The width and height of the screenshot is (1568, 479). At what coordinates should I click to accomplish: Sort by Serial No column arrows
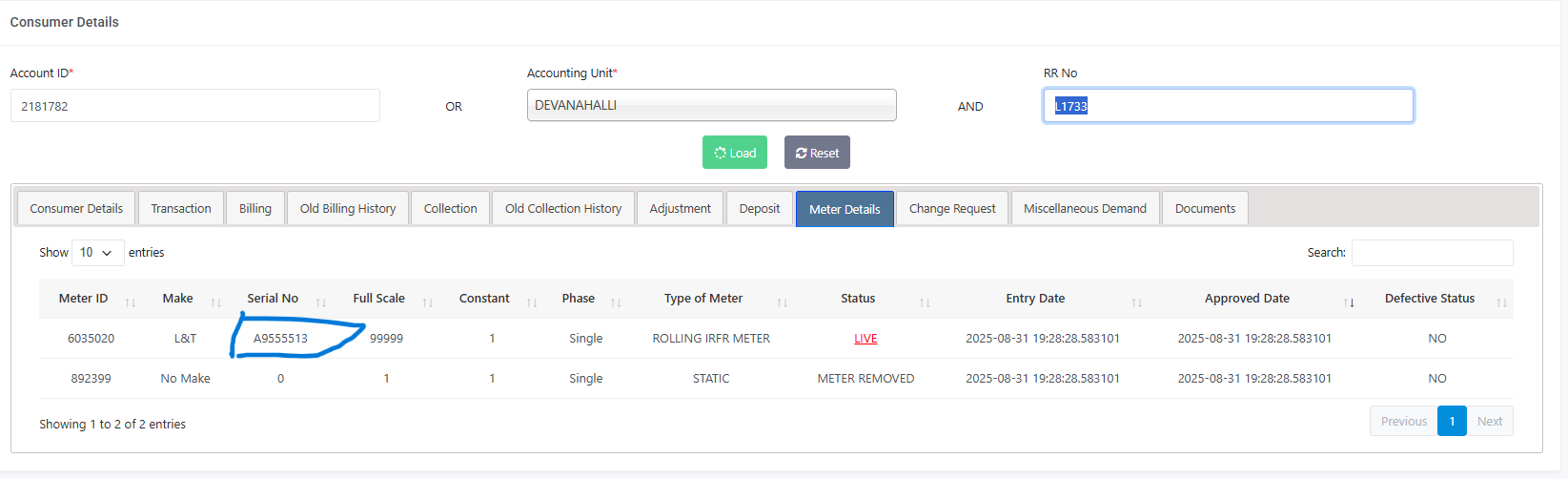321,302
